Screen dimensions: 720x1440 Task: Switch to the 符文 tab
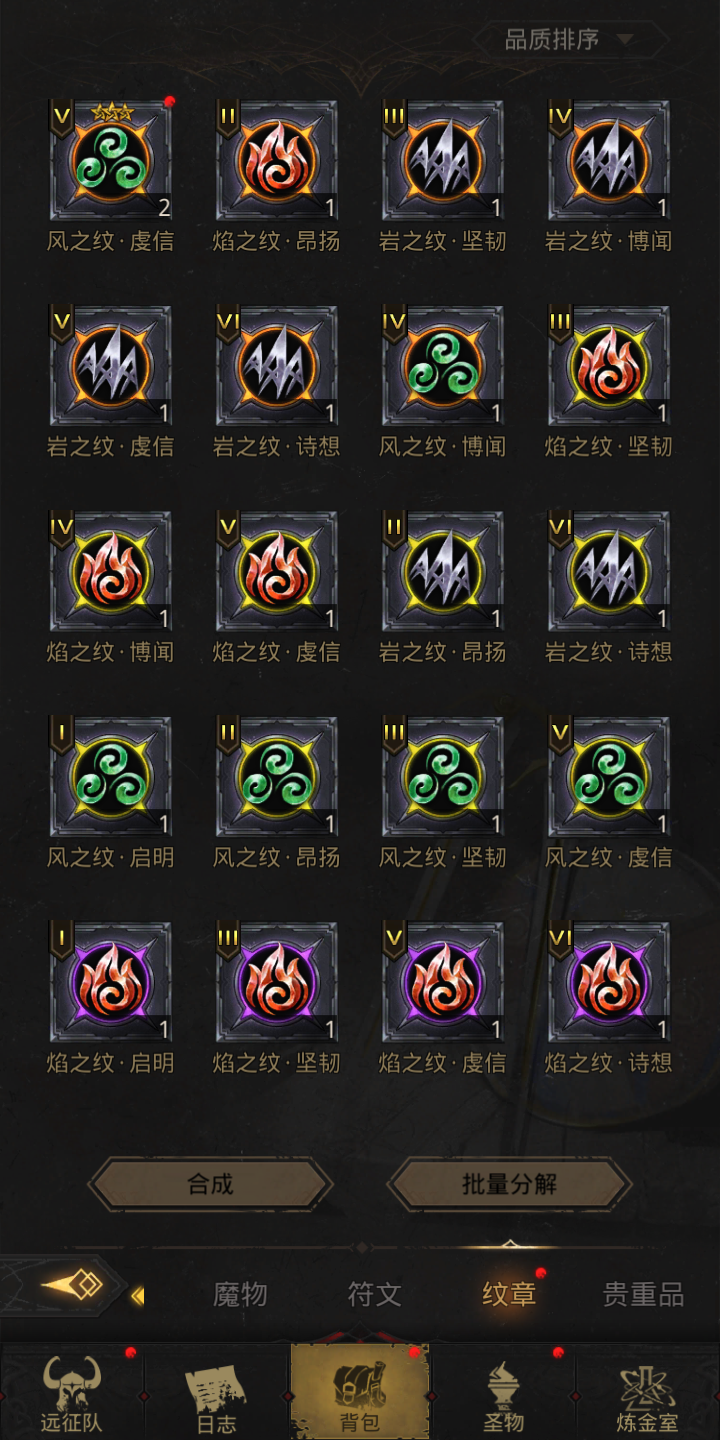374,1294
